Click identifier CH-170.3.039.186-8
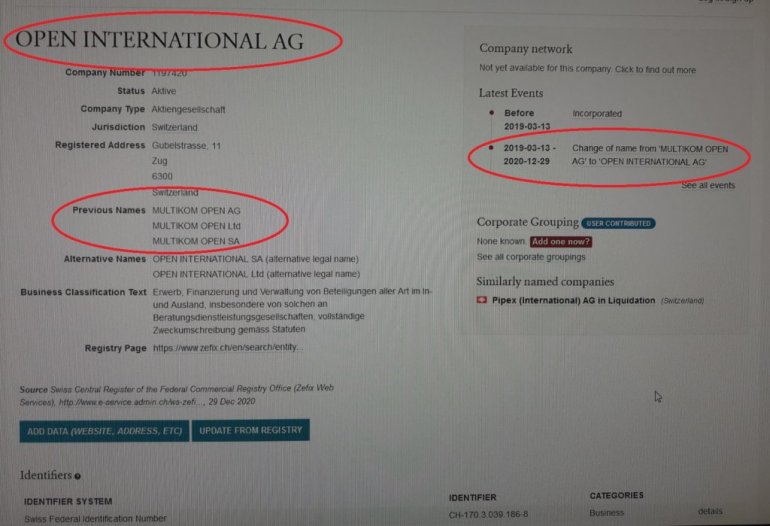The height and width of the screenshot is (526, 770). coord(489,514)
